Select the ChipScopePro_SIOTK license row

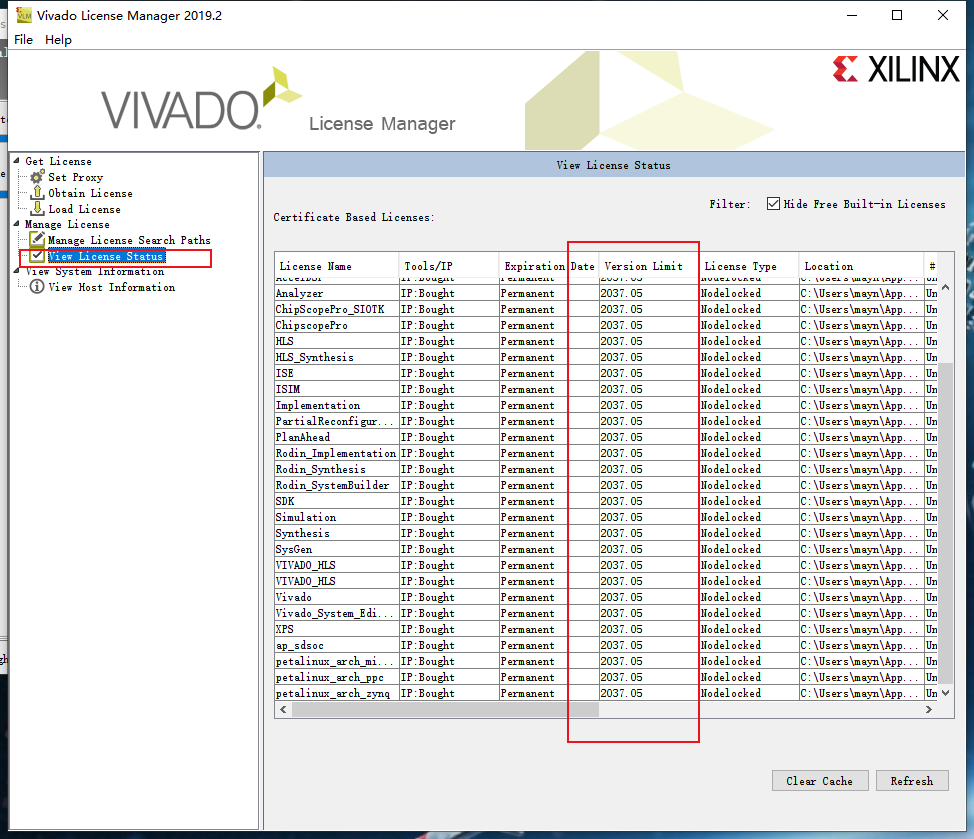coord(606,309)
